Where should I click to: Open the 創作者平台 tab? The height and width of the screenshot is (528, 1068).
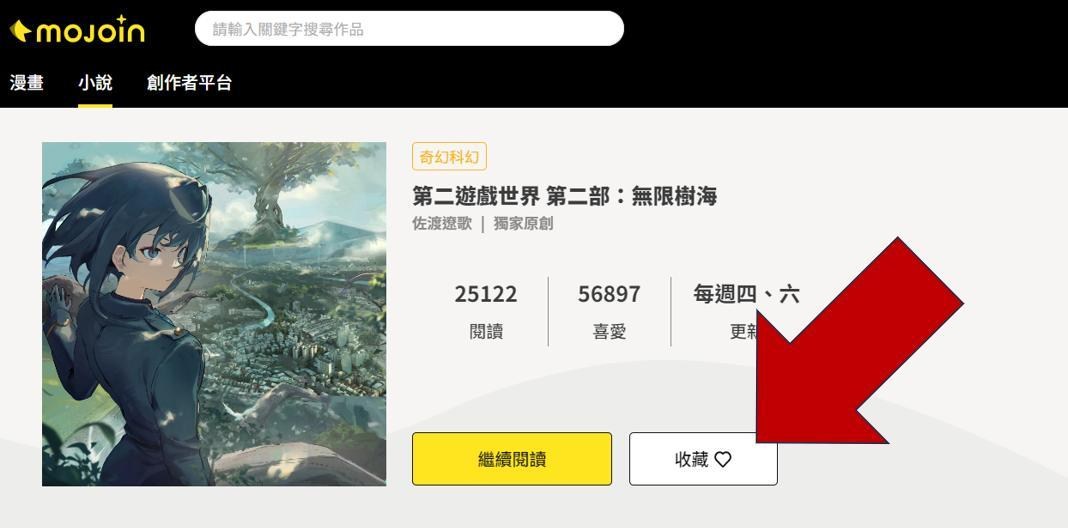189,83
